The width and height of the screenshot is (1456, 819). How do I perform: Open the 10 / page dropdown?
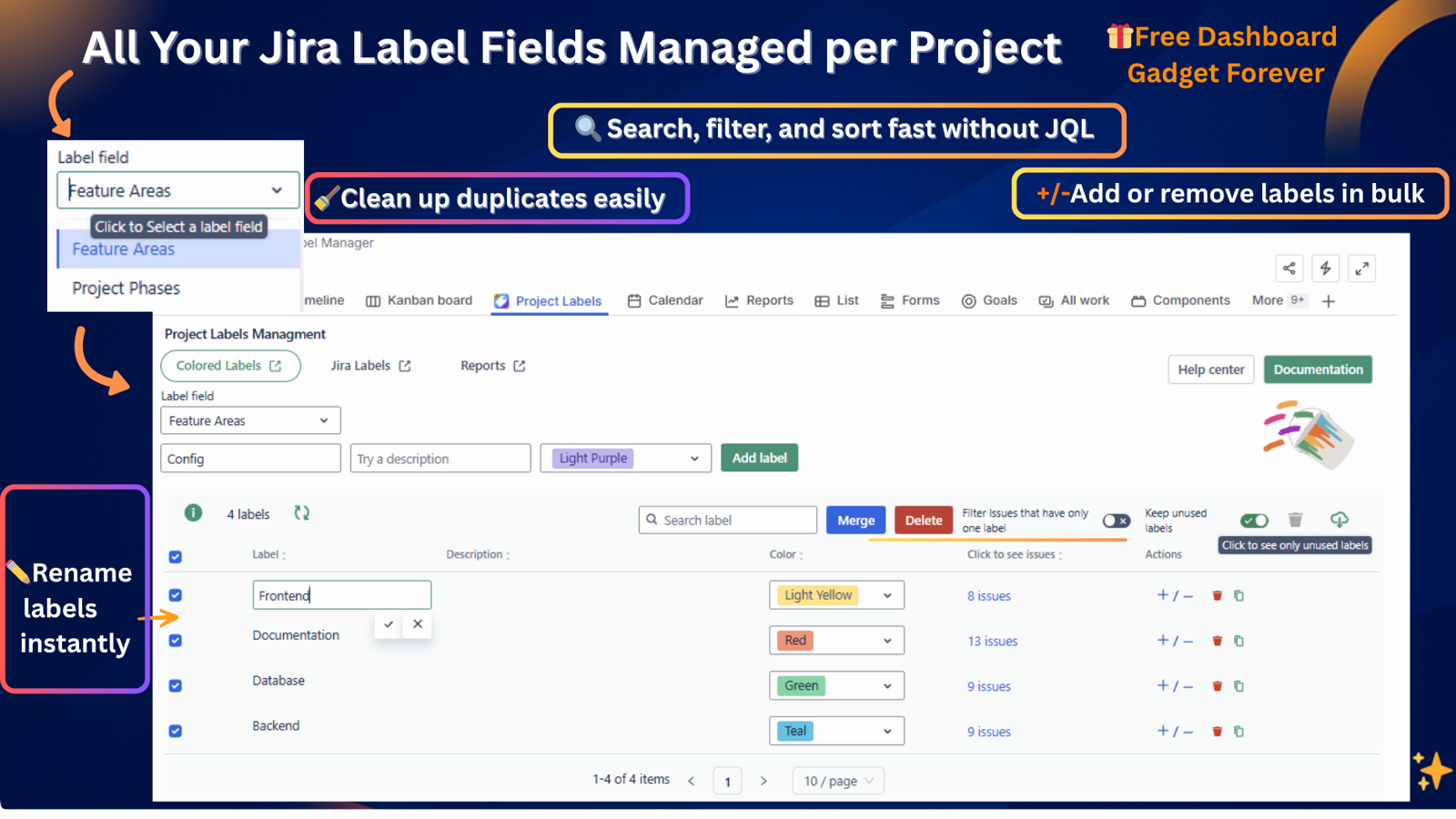tap(836, 780)
